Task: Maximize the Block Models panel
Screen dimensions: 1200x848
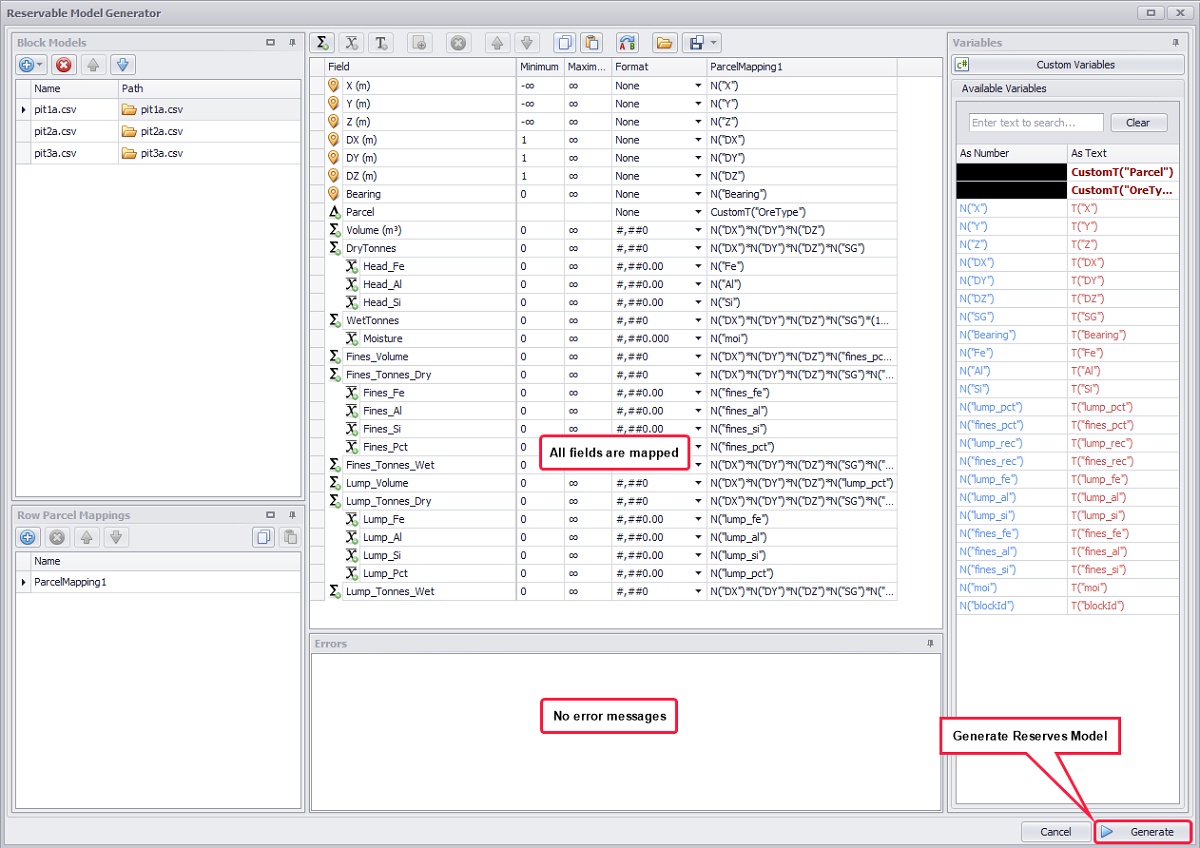Action: (x=271, y=43)
